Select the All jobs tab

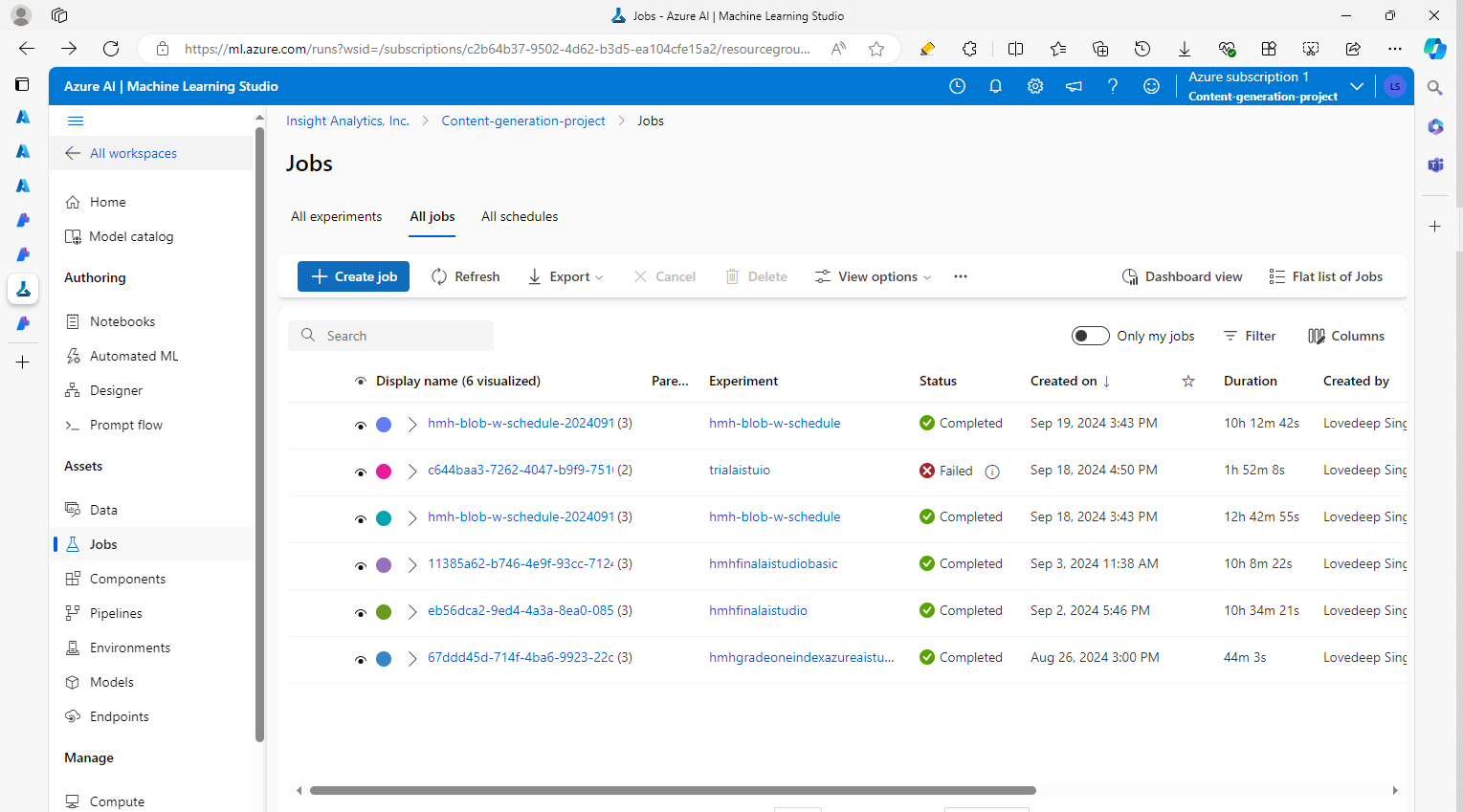432,216
